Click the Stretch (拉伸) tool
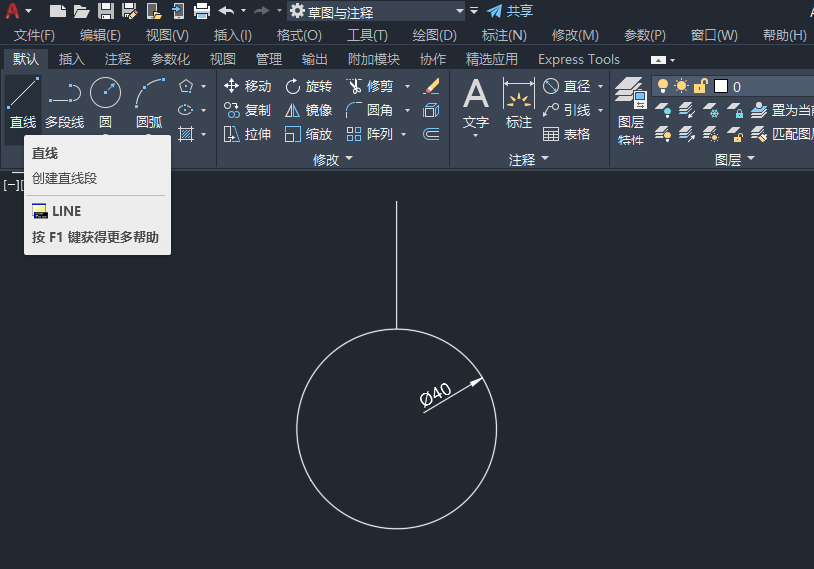This screenshot has height=569, width=814. [x=248, y=134]
